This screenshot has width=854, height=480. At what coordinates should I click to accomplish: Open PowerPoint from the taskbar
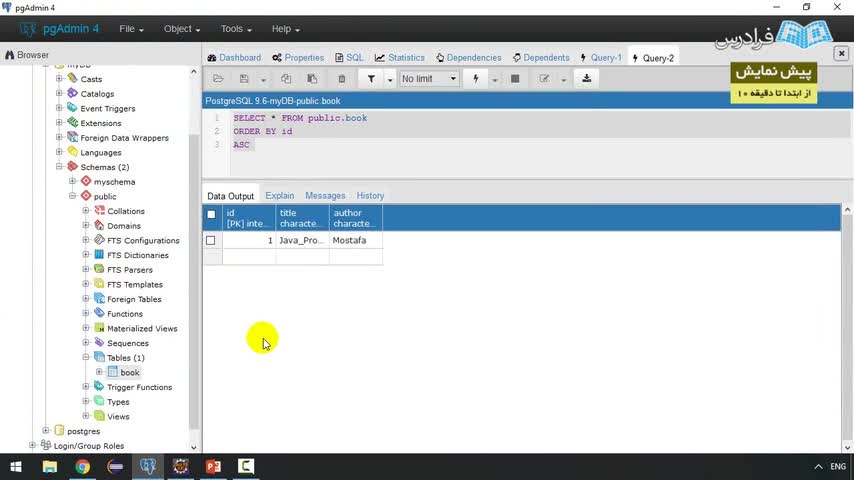pyautogui.click(x=214, y=467)
